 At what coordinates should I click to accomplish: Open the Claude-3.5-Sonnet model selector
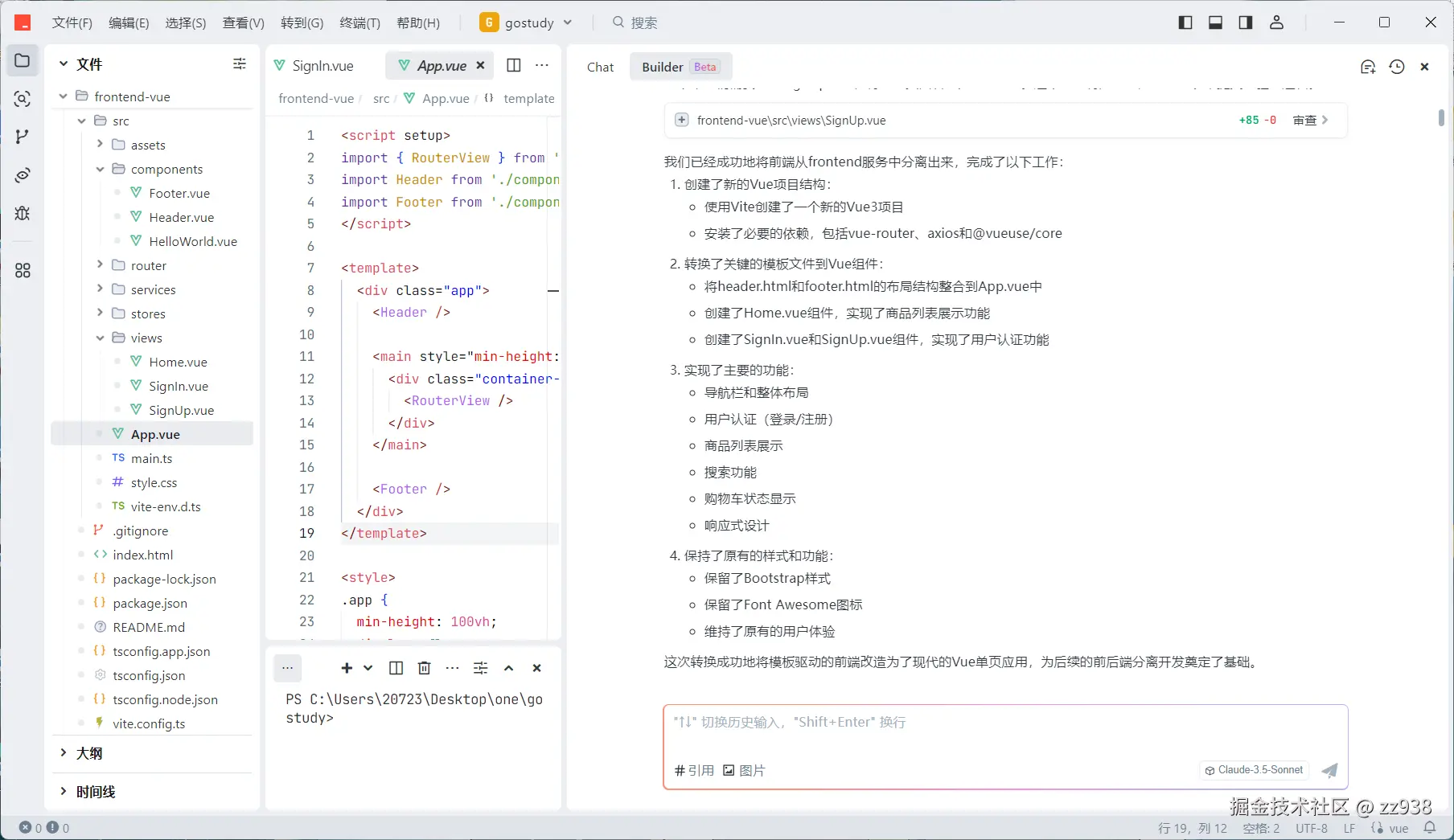pyautogui.click(x=1254, y=770)
